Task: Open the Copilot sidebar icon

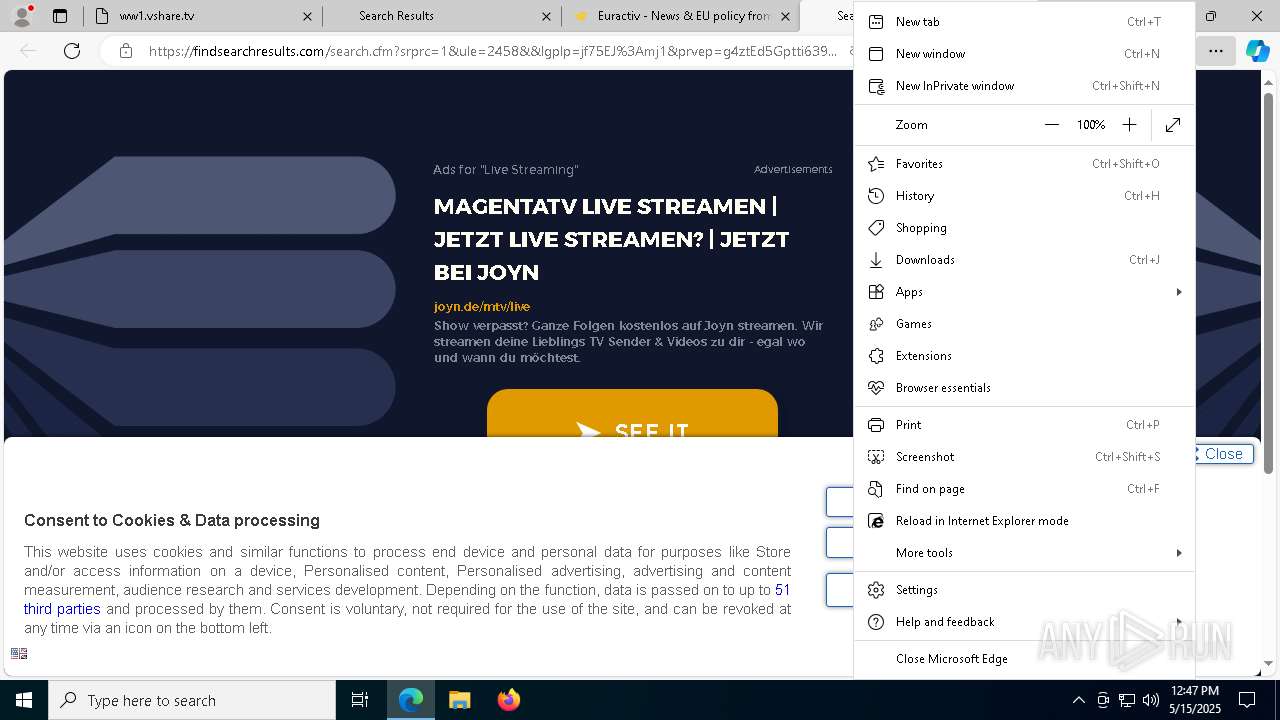Action: click(1257, 51)
